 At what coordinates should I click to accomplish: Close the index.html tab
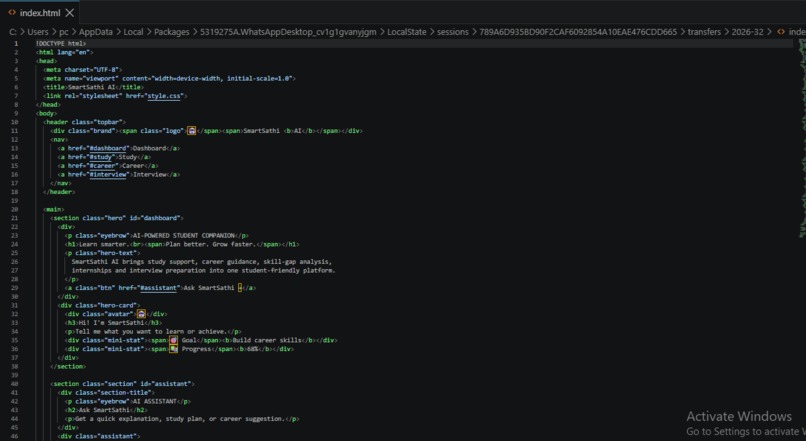(70, 13)
